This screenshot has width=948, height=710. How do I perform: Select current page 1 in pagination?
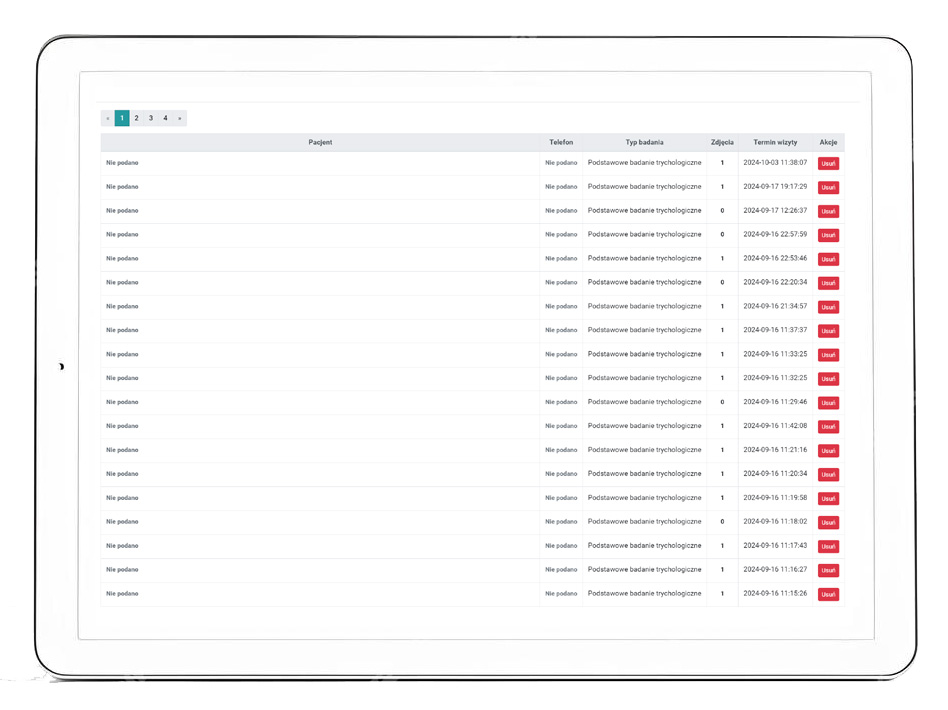(x=122, y=118)
